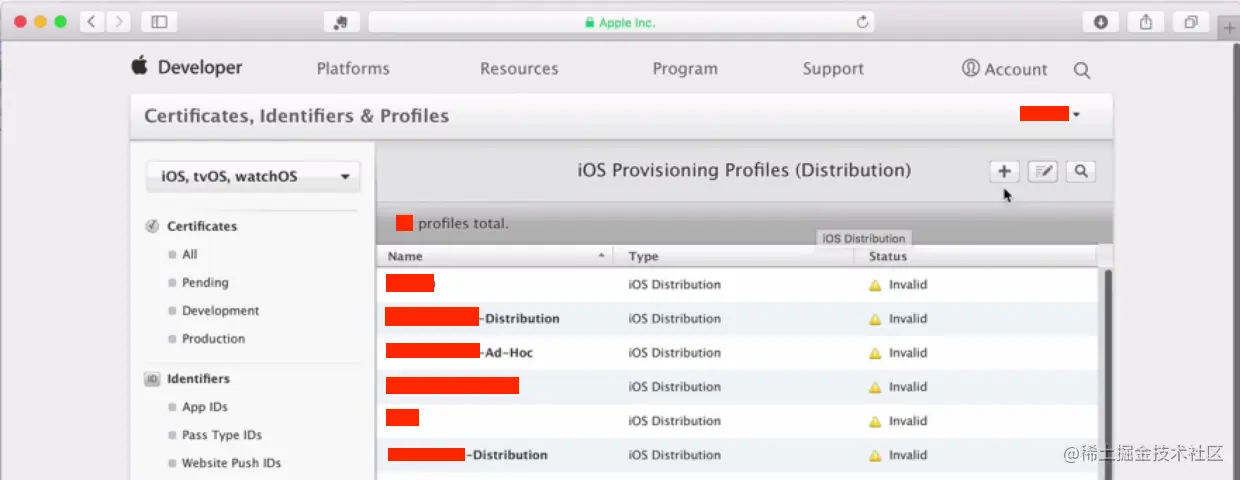Click iOS Distribution type in Ad-Hoc row
1240x480 pixels.
674,353
